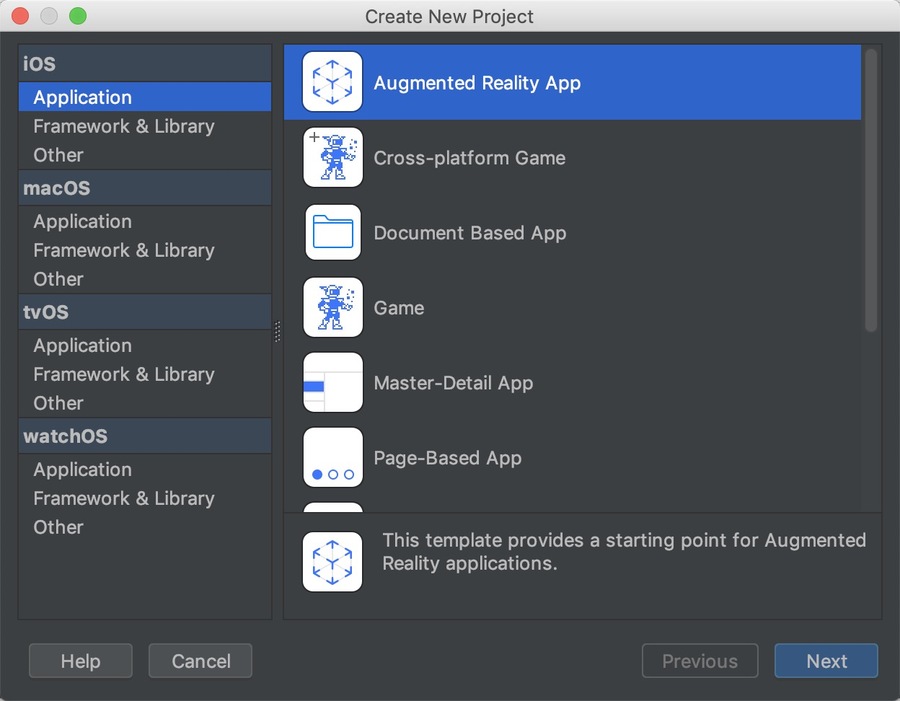
Task: Click the Master-Detail App layout icon
Action: [332, 382]
